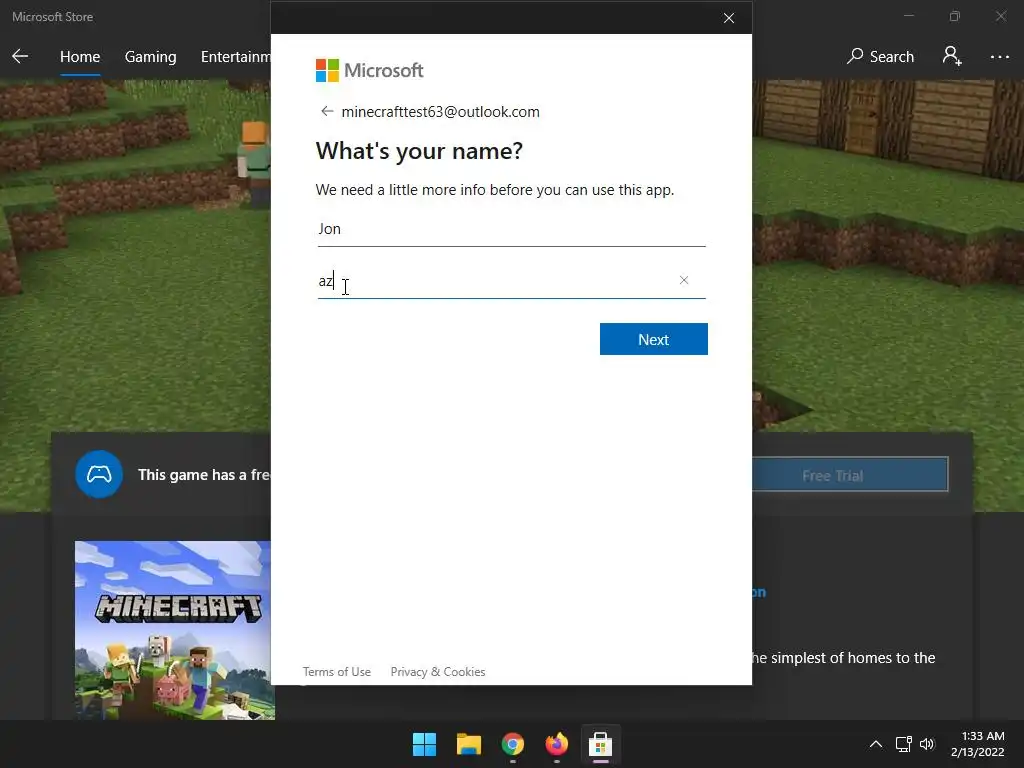The image size is (1024, 768).
Task: Click the 'What's your name?' heading
Action: click(x=419, y=151)
